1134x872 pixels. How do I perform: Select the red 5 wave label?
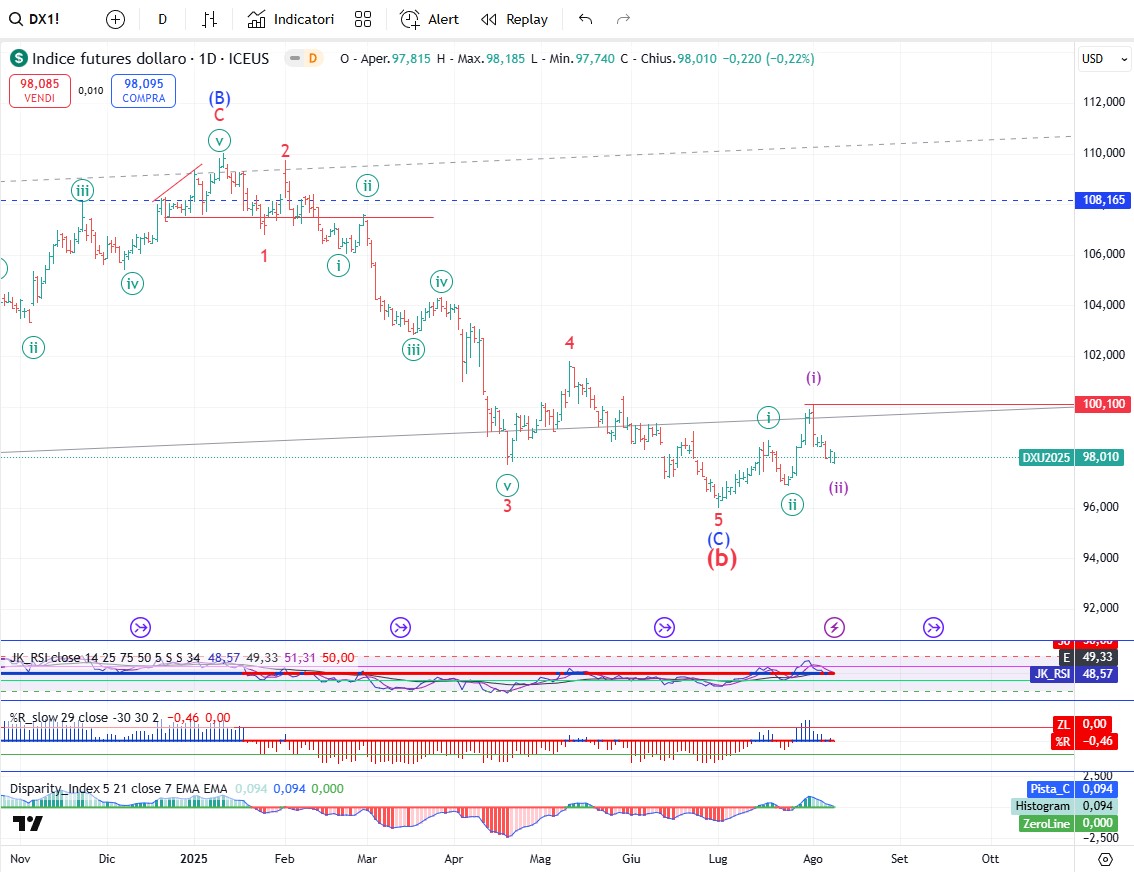click(x=718, y=520)
